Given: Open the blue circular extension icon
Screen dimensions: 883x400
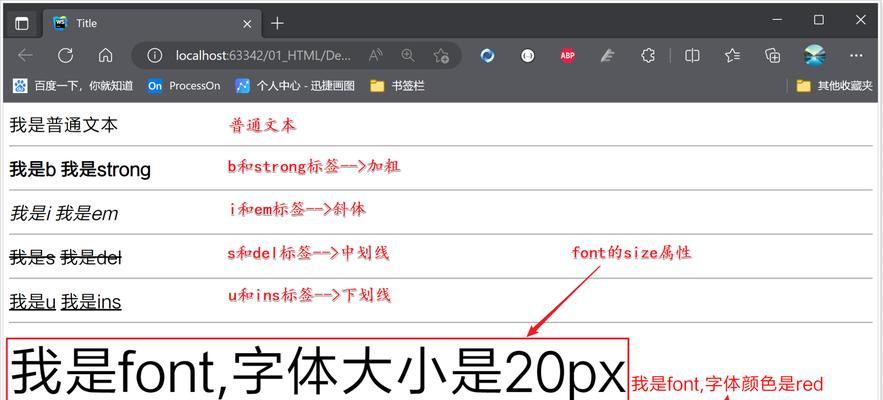Looking at the screenshot, I should coord(487,55).
